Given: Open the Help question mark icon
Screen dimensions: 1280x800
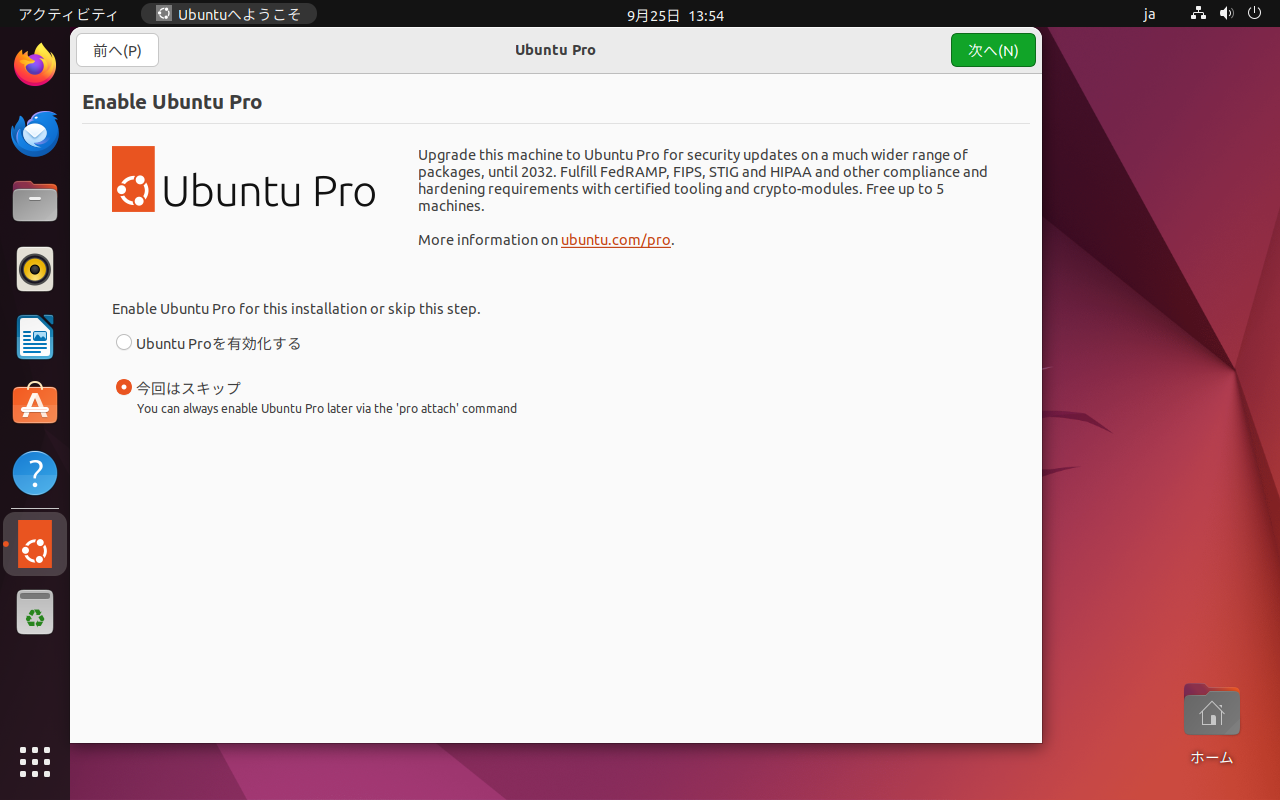Looking at the screenshot, I should coord(35,473).
